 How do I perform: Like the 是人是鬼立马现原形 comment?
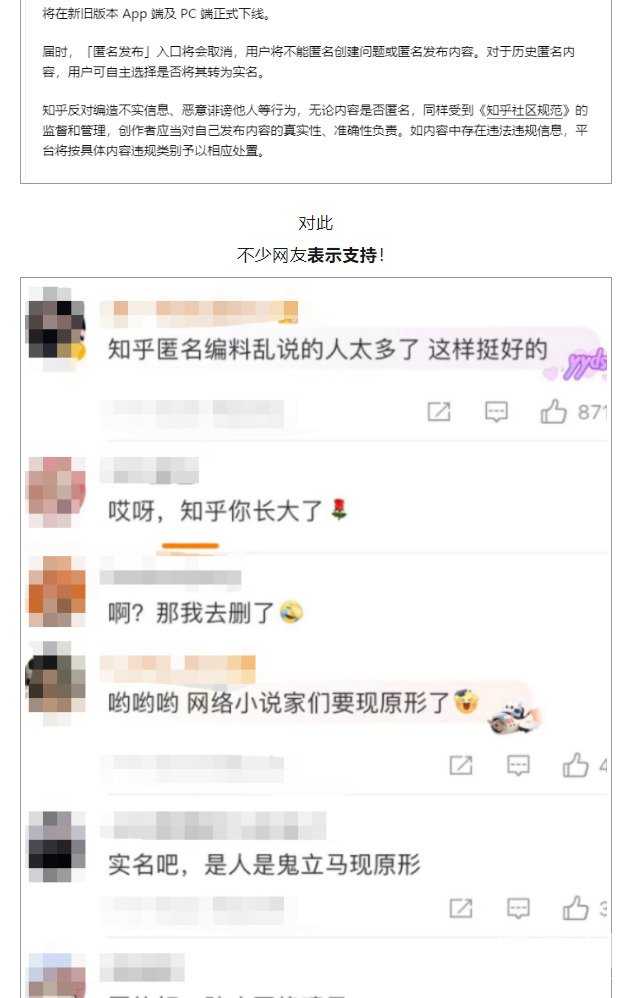click(x=575, y=908)
